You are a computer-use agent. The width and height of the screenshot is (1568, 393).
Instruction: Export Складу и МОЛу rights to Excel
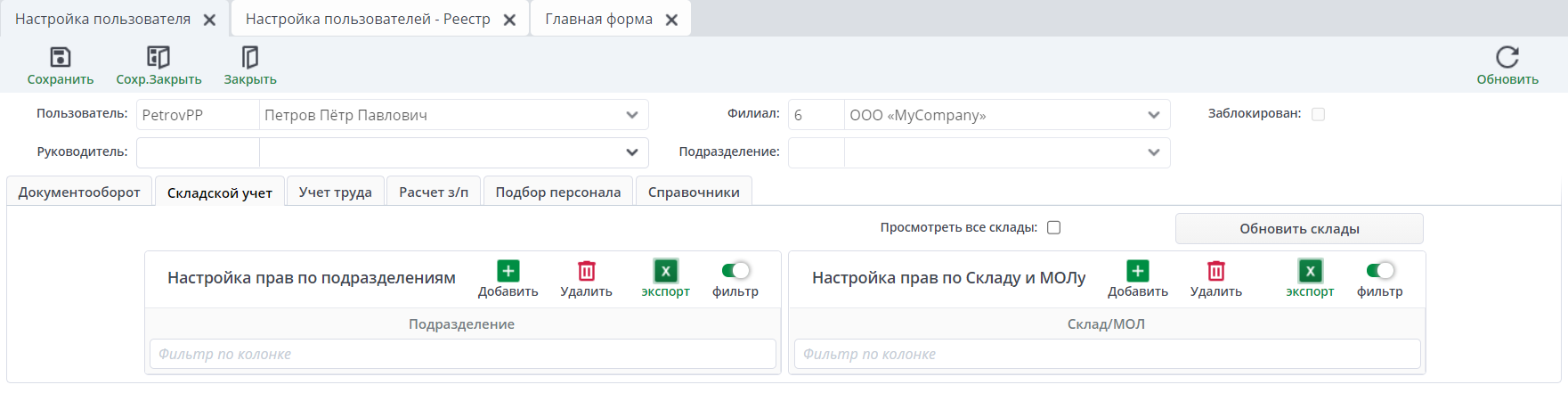point(1310,271)
